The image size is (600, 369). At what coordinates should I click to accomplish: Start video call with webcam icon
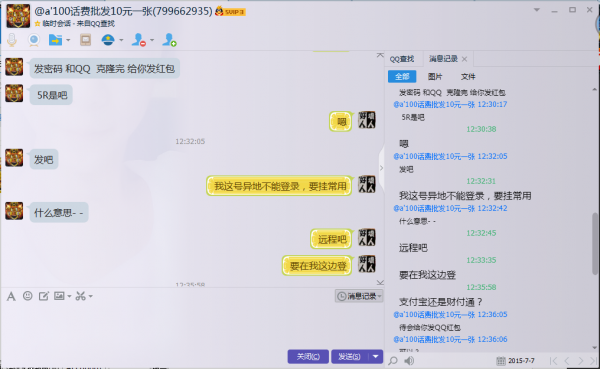[34, 40]
